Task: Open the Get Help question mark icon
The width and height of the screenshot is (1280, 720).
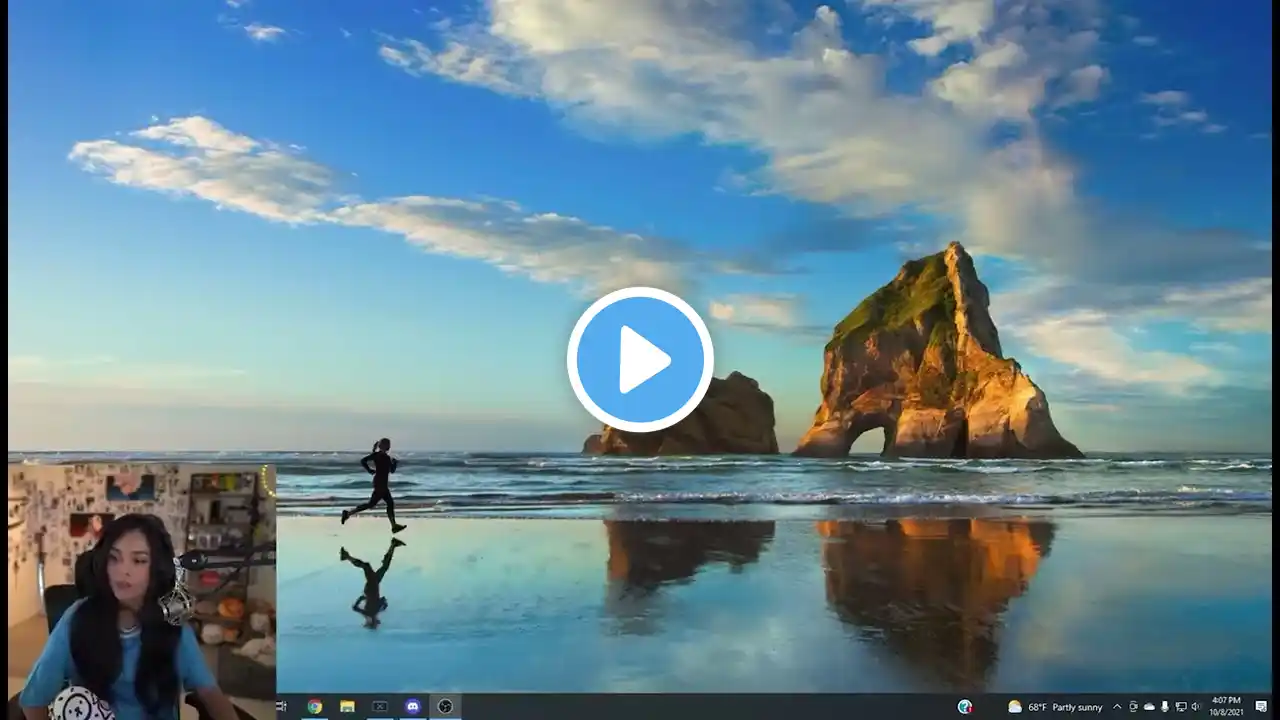Action: tap(965, 707)
